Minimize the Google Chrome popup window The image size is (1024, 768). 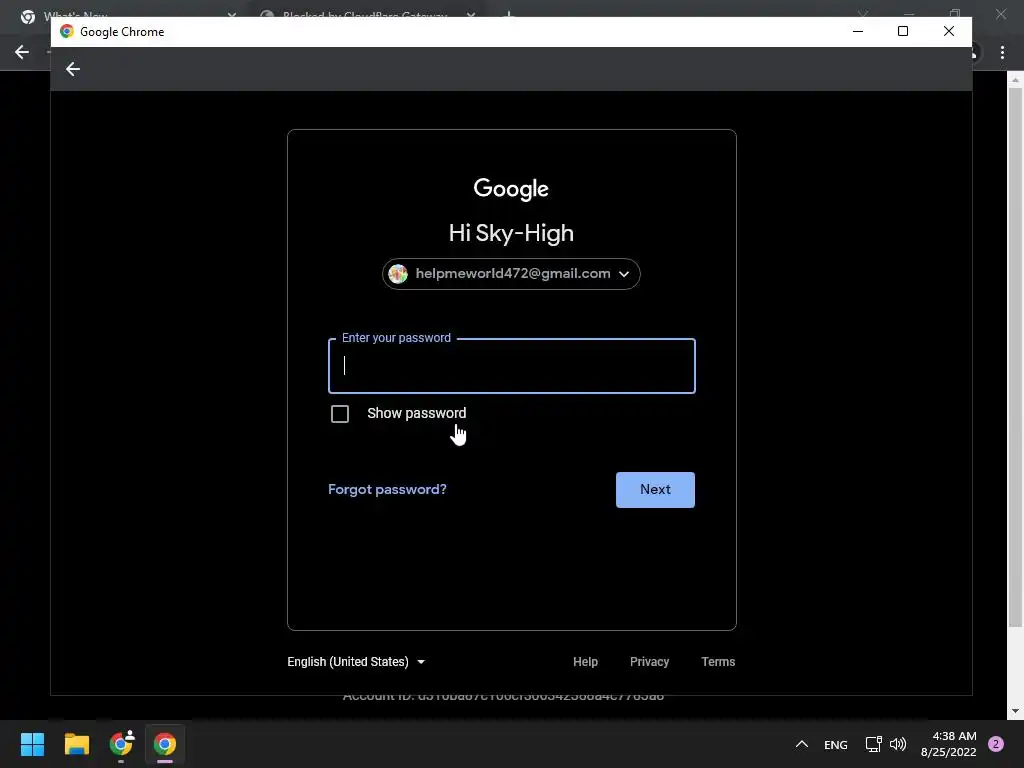857,31
